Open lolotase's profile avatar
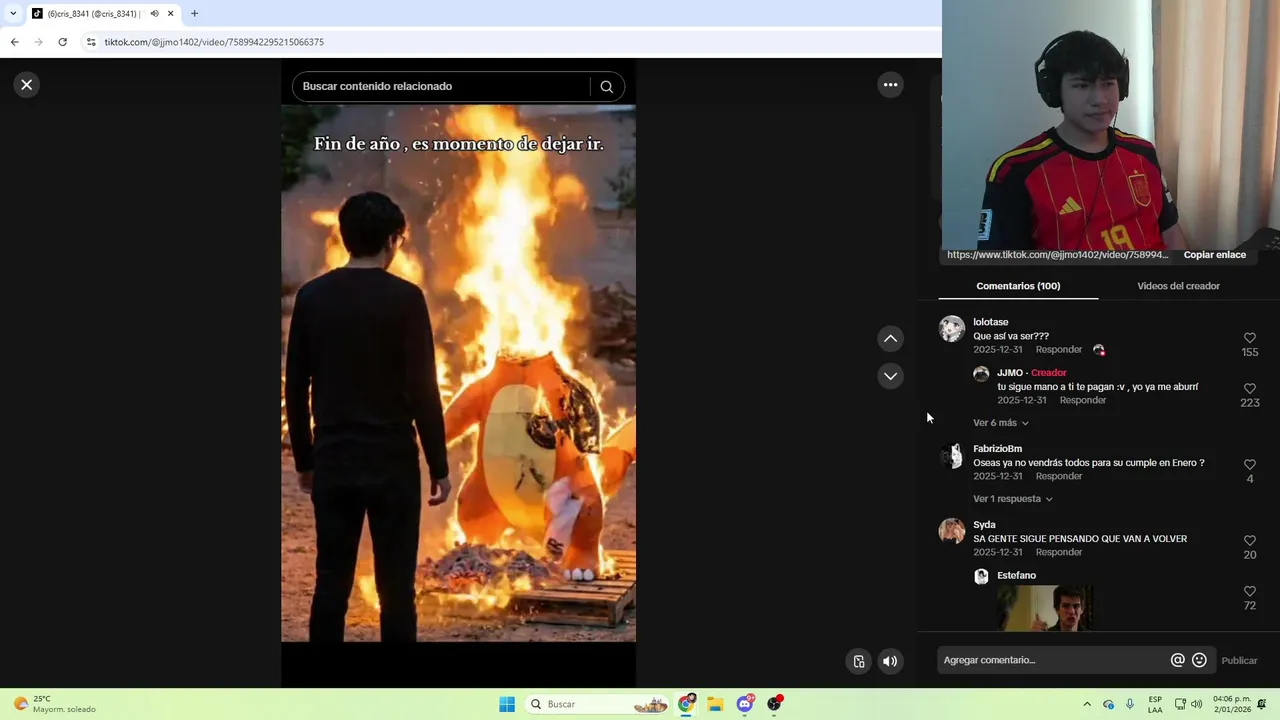 point(952,329)
